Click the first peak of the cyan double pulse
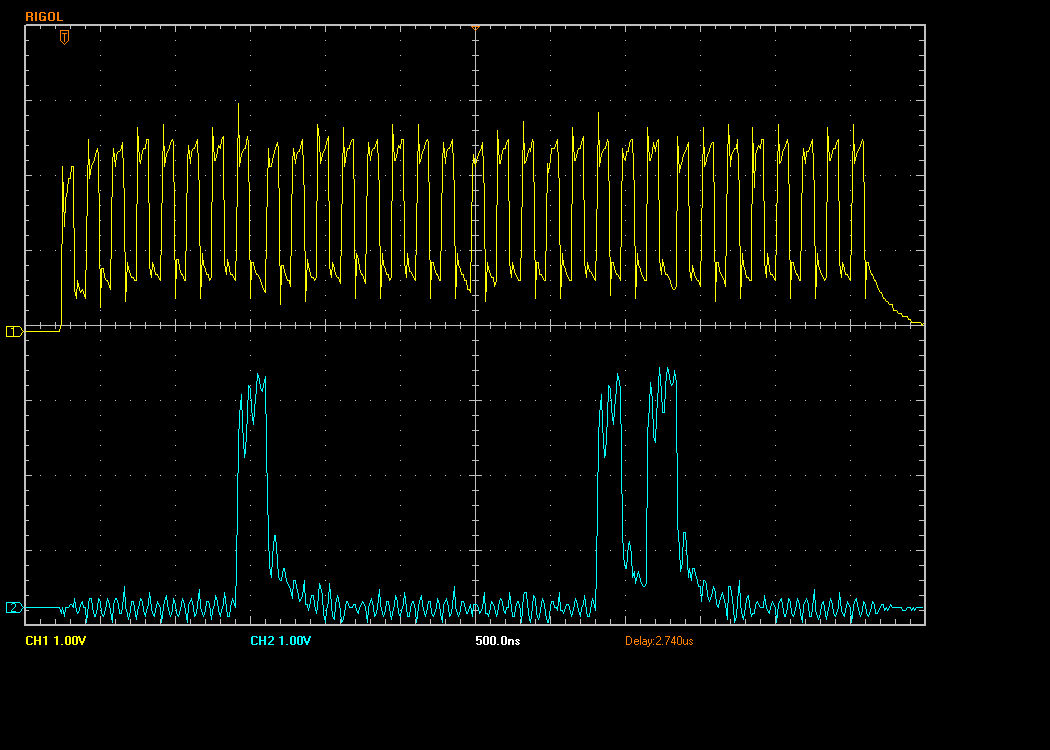This screenshot has width=1050, height=750. click(617, 375)
